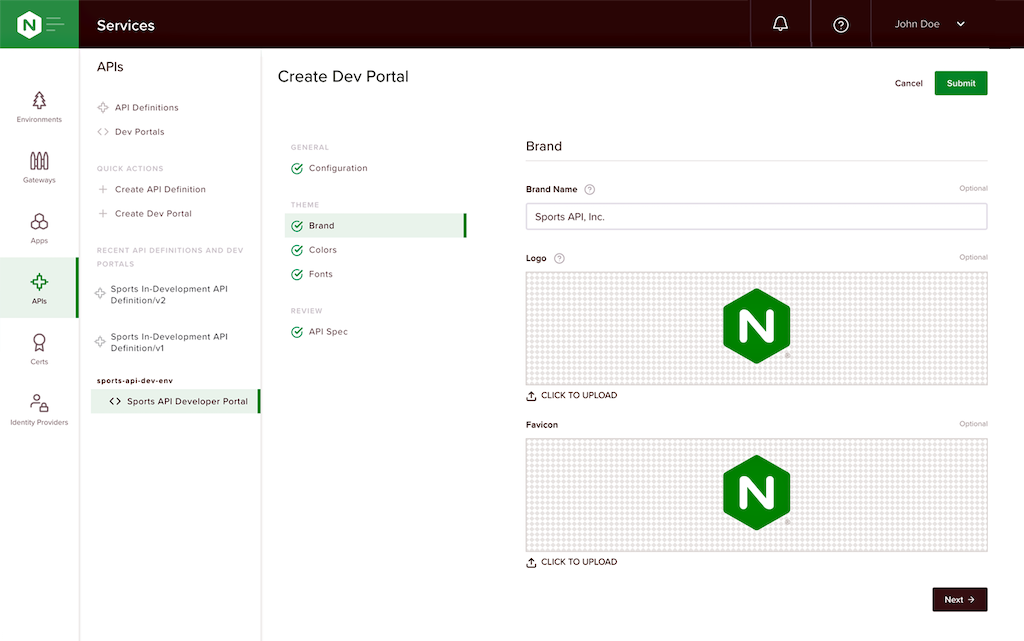Image resolution: width=1024 pixels, height=641 pixels.
Task: Open Dev Portals menu item
Action: pos(140,132)
